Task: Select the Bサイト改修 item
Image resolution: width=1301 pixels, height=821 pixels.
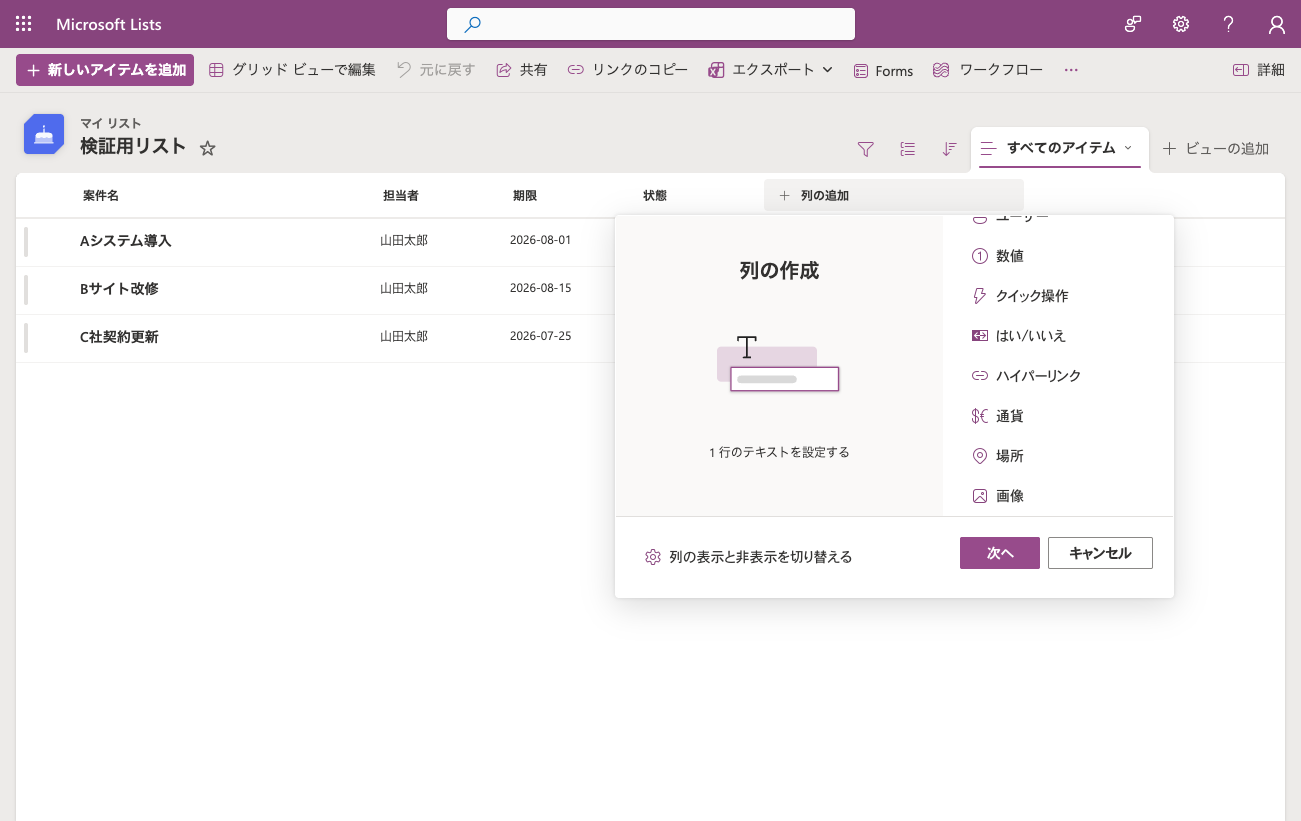Action: [x=119, y=289]
